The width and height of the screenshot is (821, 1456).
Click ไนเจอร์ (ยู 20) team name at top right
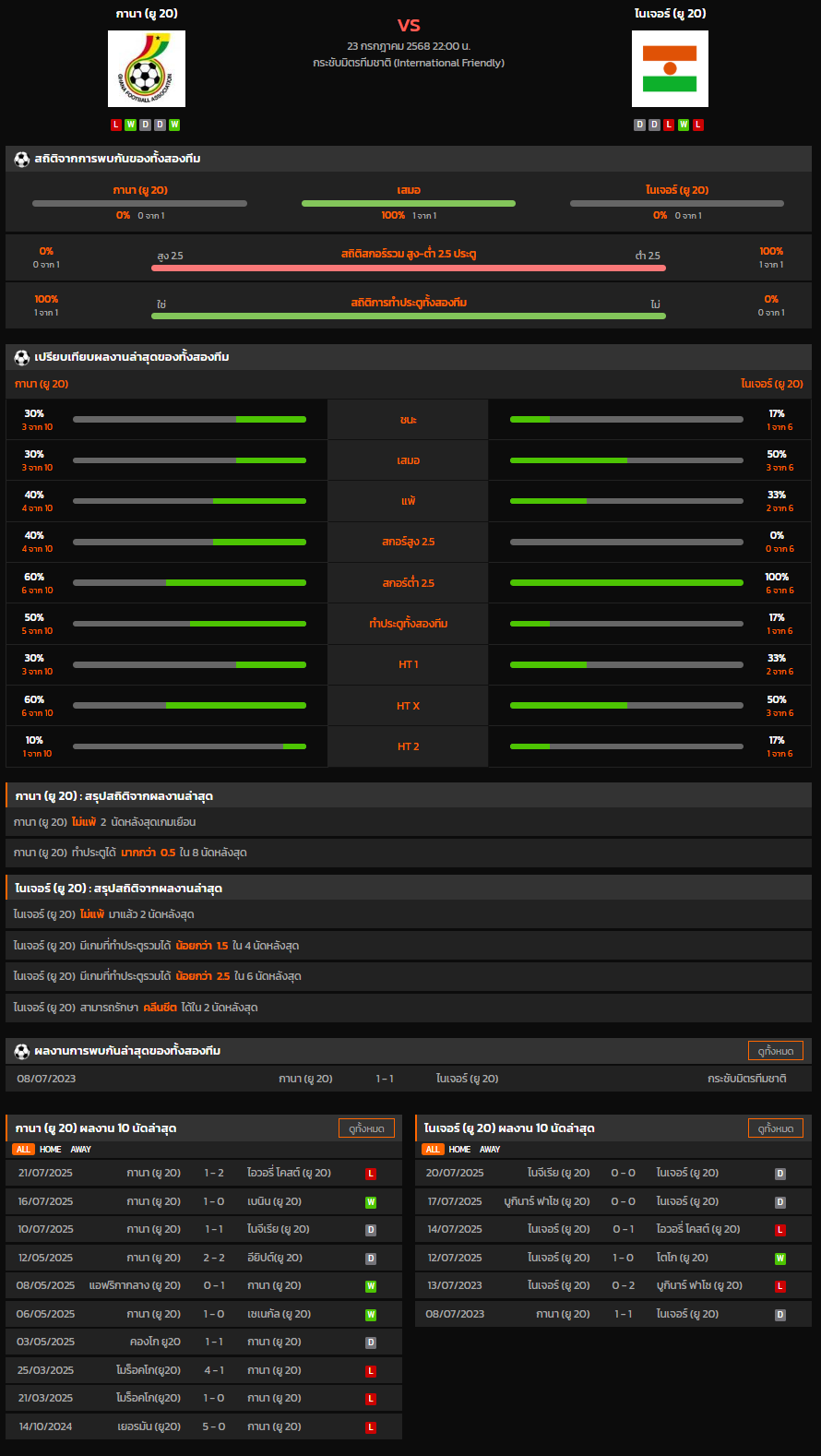[671, 14]
